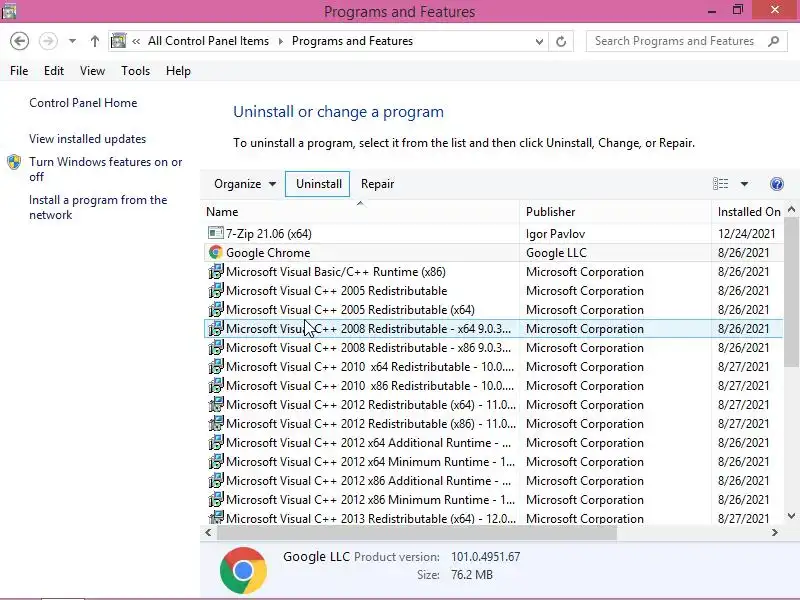This screenshot has height=600, width=800.
Task: Select Visual C++ 2012 x86 Additional Runtime icon
Action: pos(216,480)
